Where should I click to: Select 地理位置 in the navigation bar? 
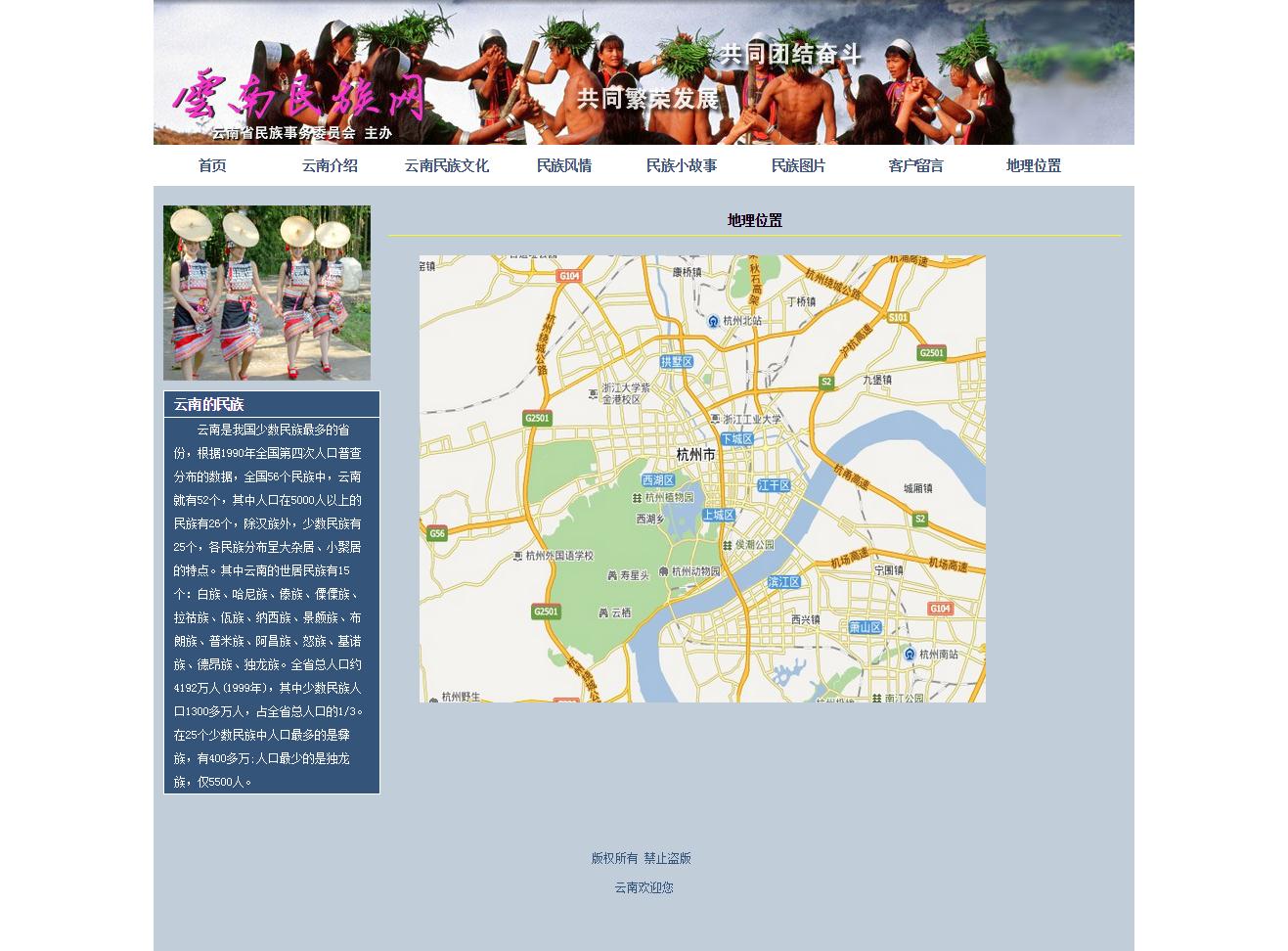(1034, 165)
